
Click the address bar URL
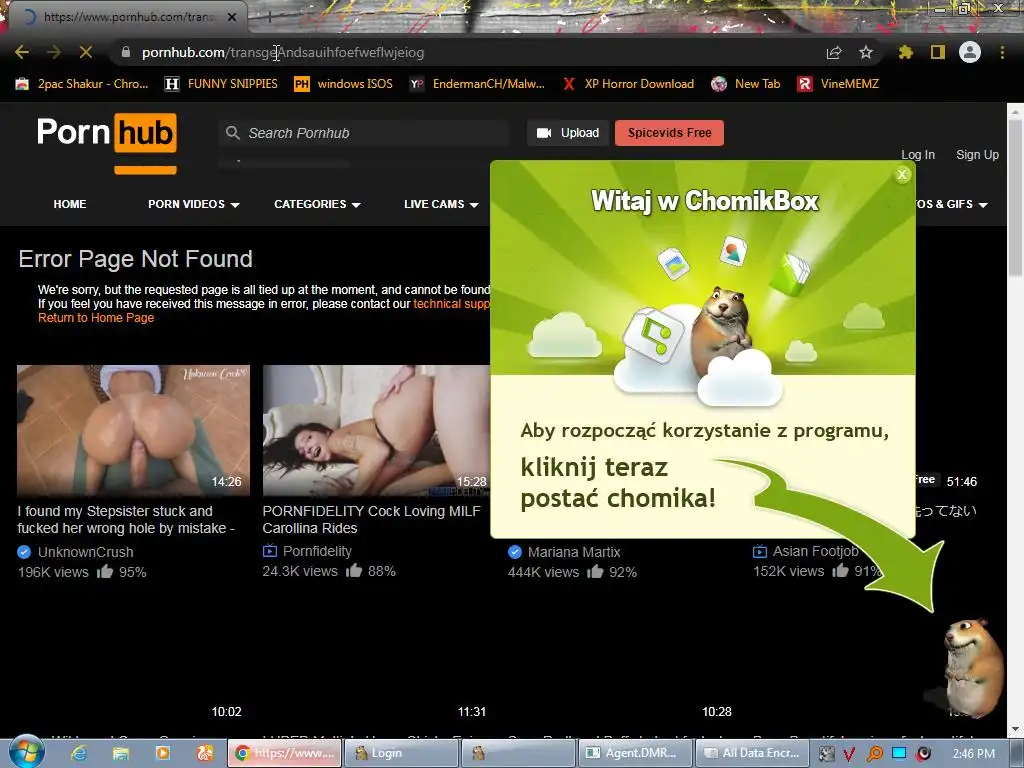[x=283, y=52]
